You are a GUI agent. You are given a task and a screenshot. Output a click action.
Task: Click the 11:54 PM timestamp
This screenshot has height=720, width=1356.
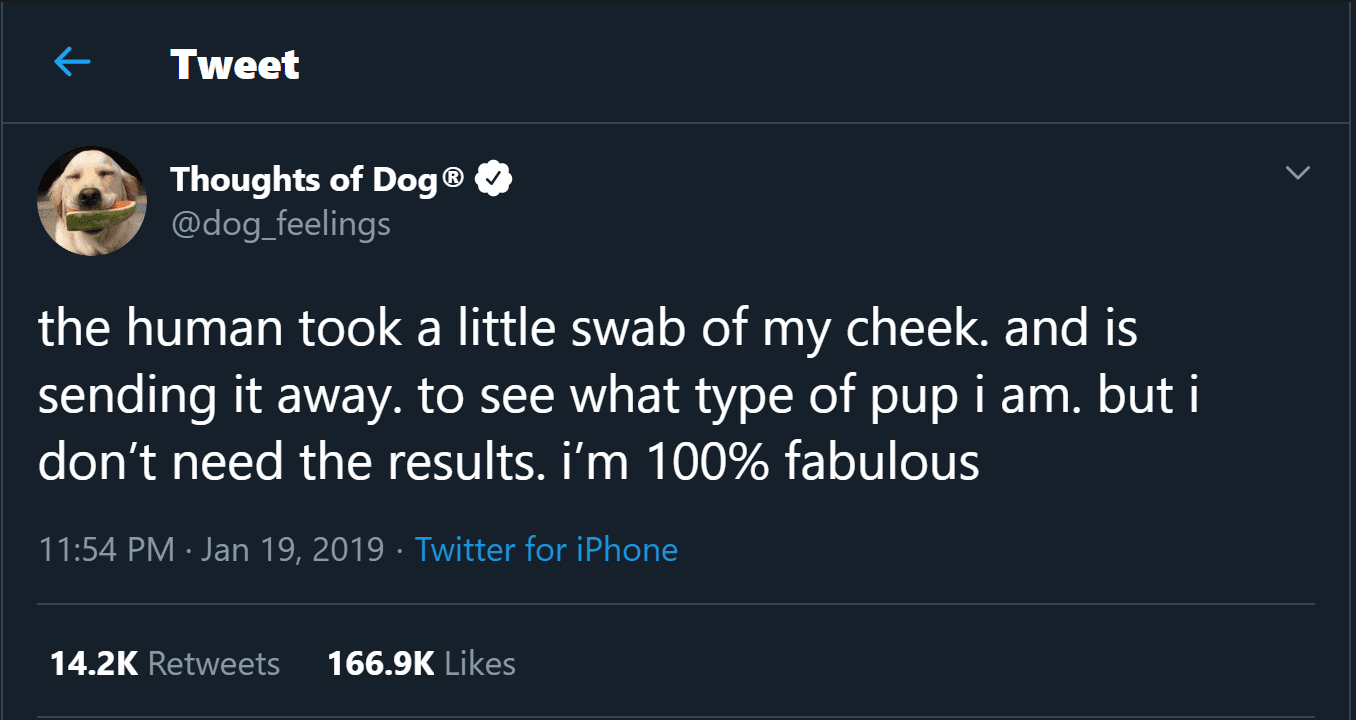pos(106,549)
